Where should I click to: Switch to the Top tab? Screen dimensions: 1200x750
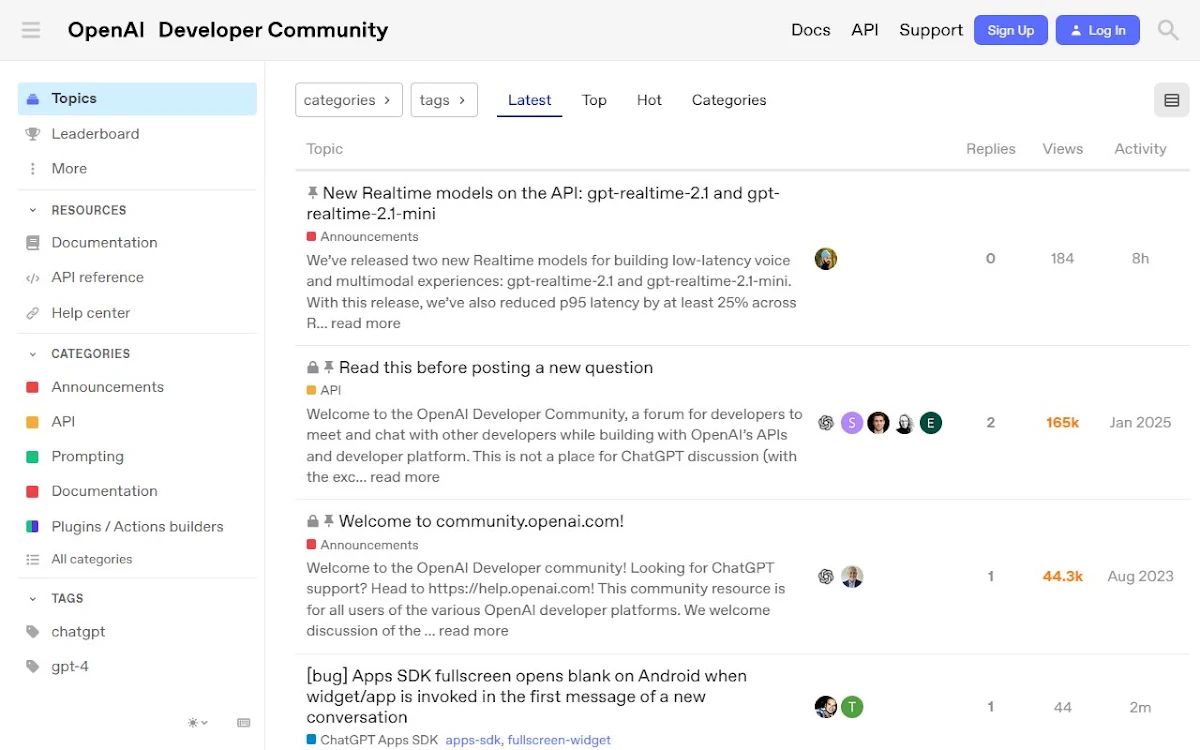click(x=594, y=100)
